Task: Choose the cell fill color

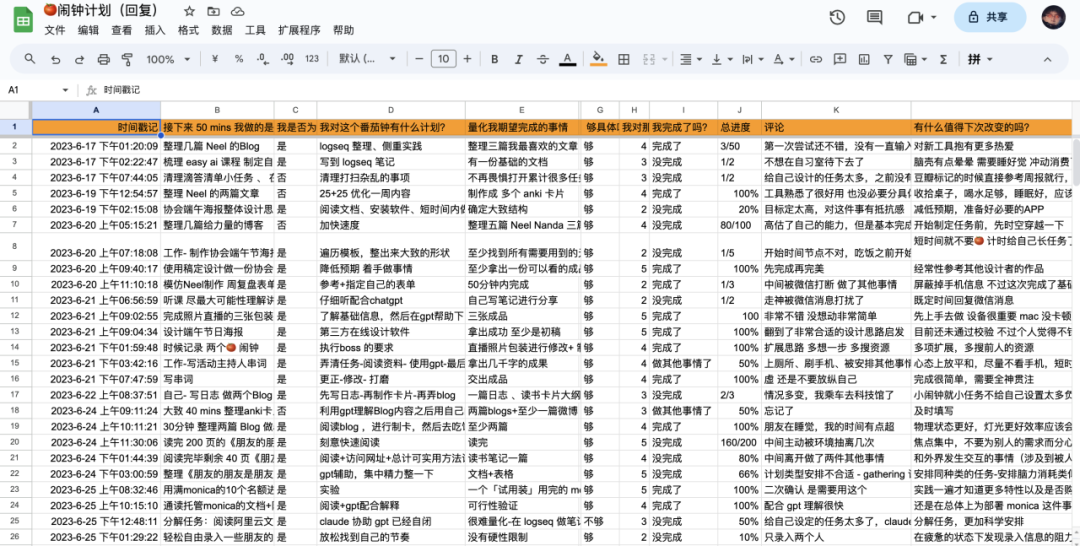Action: (599, 59)
